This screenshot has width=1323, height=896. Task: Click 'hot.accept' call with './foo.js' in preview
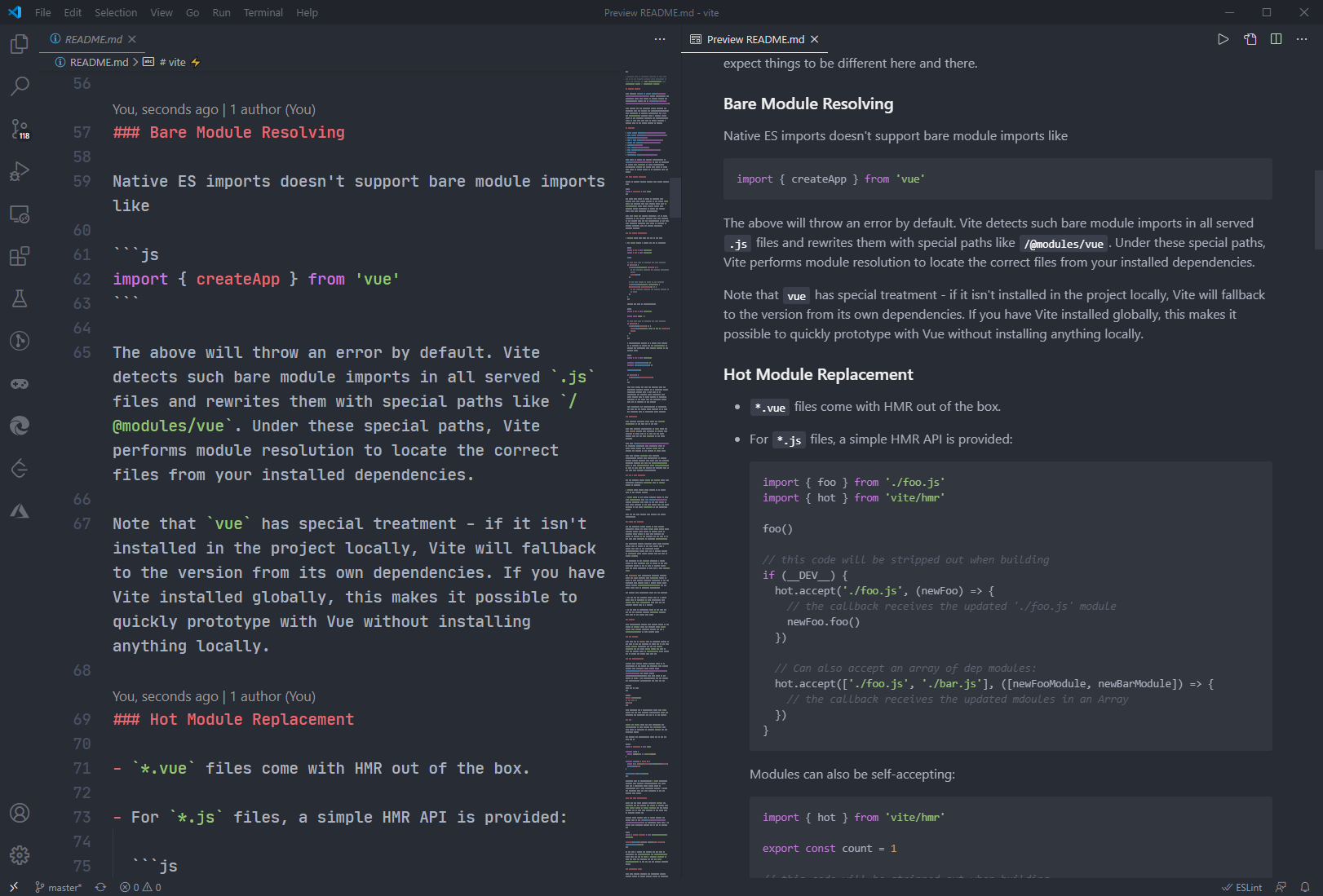(x=884, y=590)
